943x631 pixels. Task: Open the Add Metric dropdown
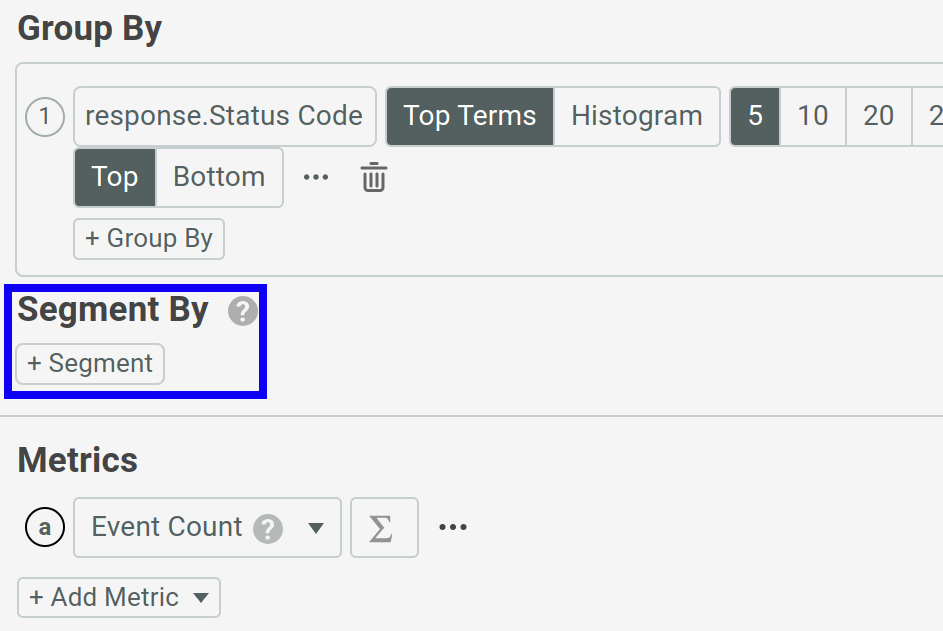point(119,598)
